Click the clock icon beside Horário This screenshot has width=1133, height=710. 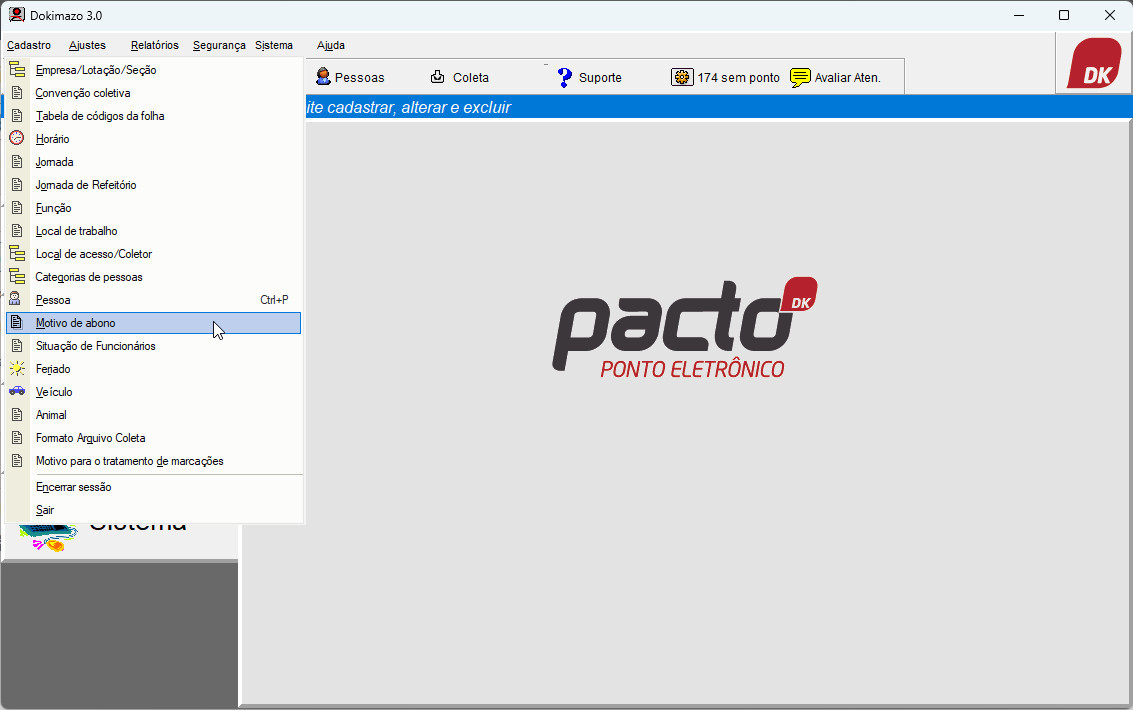[x=16, y=139]
